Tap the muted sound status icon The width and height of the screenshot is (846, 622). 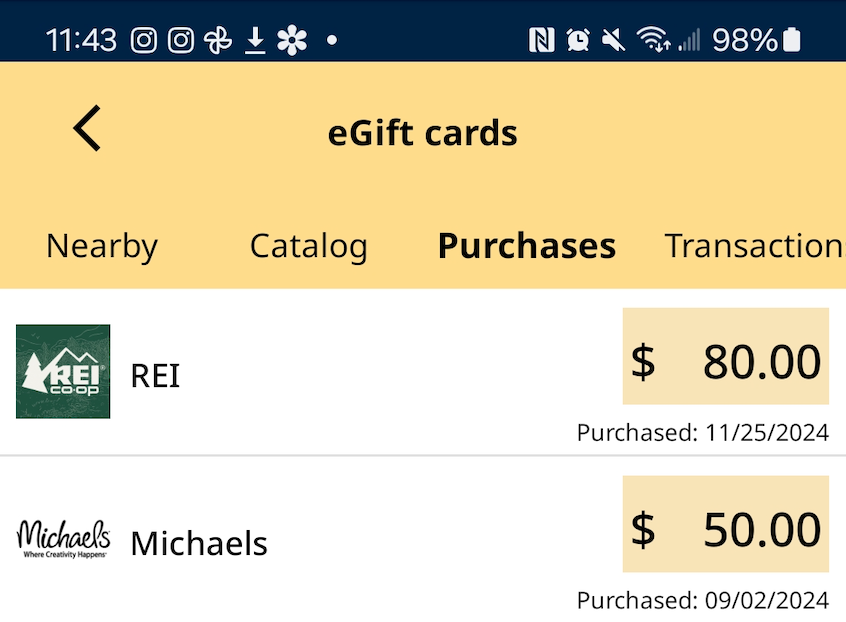coord(614,40)
